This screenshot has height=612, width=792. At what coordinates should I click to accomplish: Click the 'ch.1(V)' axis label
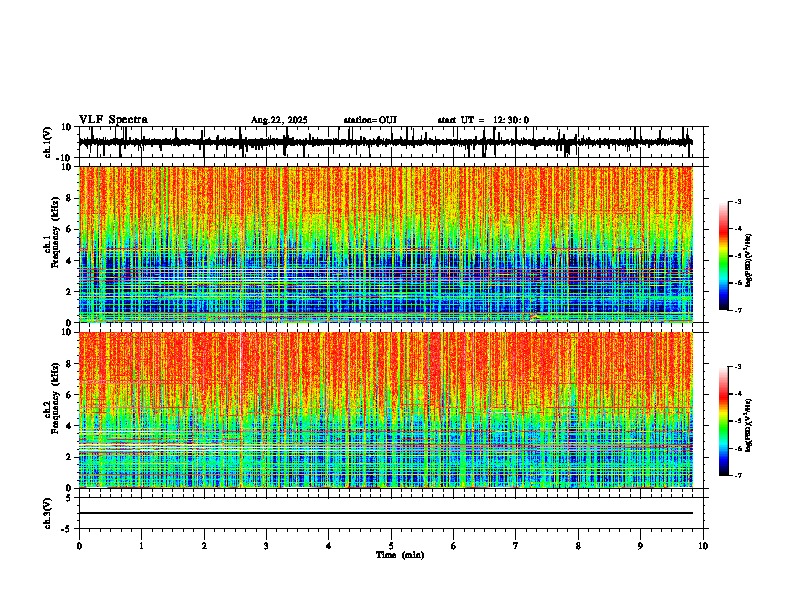(x=48, y=142)
